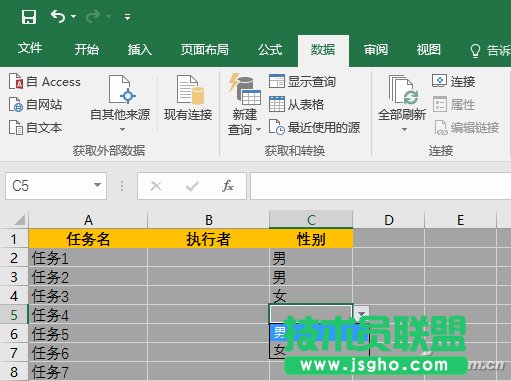Select column B header

tap(208, 220)
